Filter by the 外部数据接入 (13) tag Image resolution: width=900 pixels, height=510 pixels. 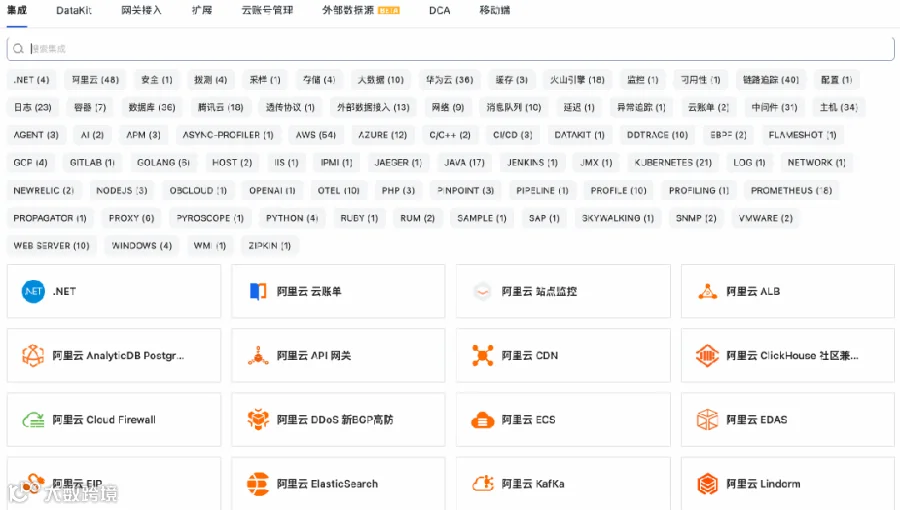click(x=373, y=107)
